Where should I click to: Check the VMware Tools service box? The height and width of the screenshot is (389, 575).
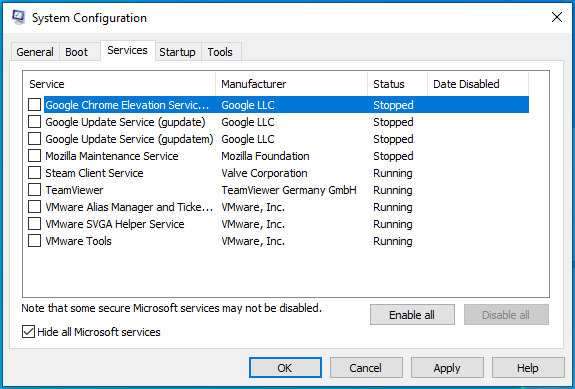[34, 241]
